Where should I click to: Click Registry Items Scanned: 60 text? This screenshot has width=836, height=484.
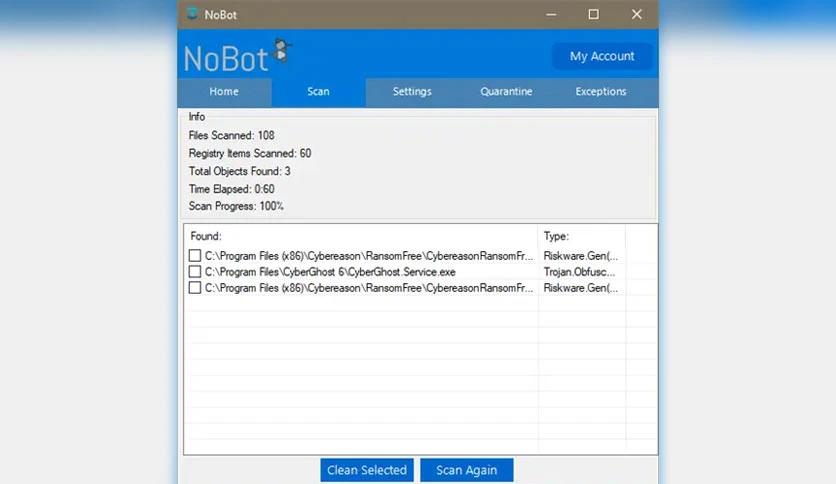(x=250, y=154)
